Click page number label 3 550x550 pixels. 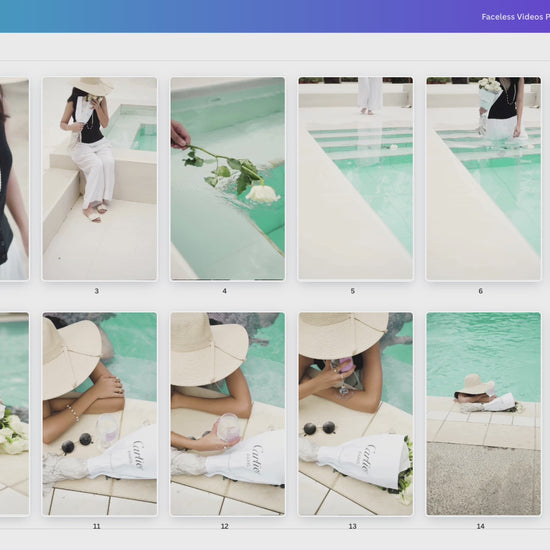point(96,291)
